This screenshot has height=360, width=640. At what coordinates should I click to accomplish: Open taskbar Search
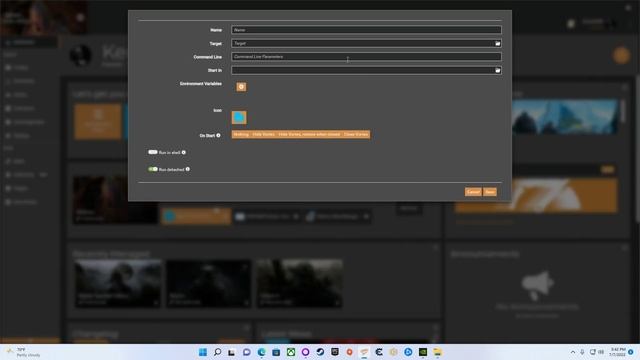coord(218,352)
